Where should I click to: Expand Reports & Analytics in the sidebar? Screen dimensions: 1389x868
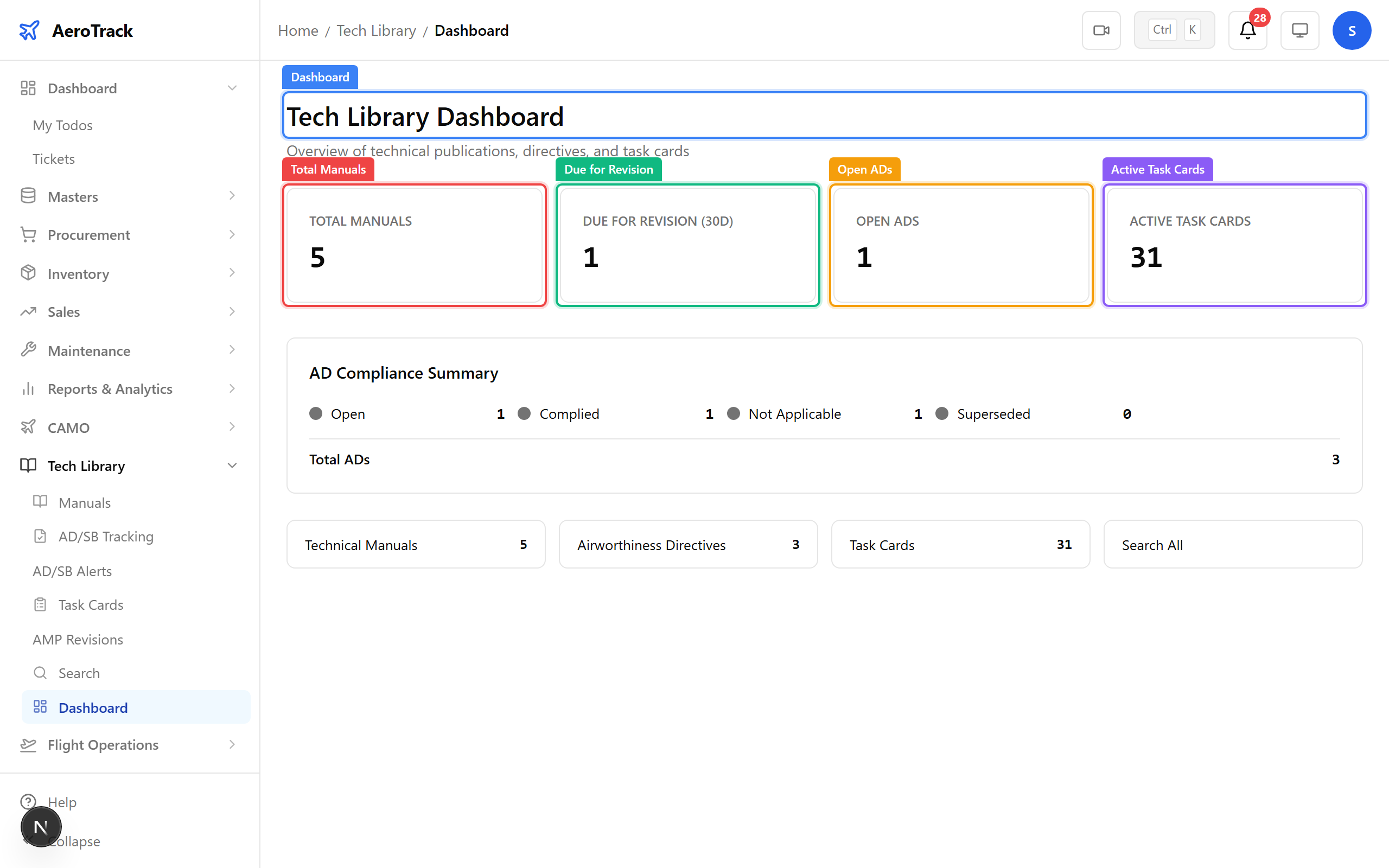(232, 388)
